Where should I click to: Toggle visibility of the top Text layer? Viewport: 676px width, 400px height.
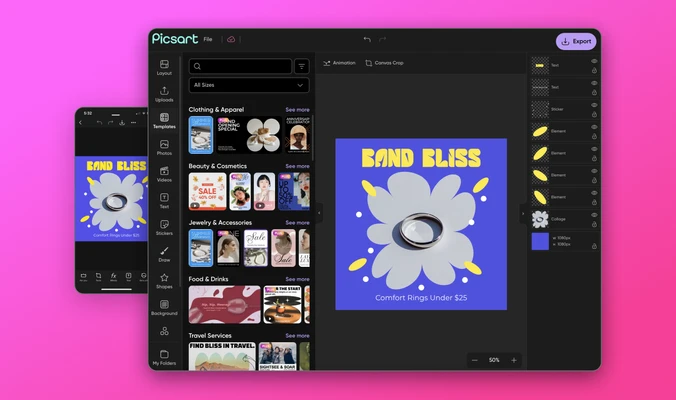click(594, 61)
